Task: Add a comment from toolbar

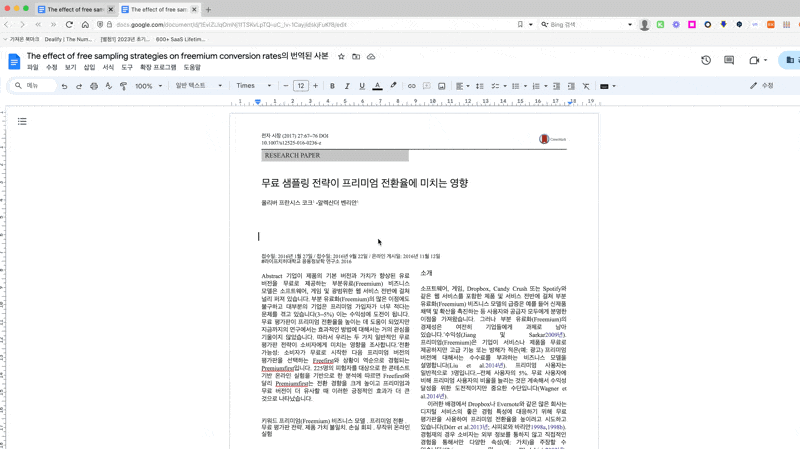Action: click(427, 86)
